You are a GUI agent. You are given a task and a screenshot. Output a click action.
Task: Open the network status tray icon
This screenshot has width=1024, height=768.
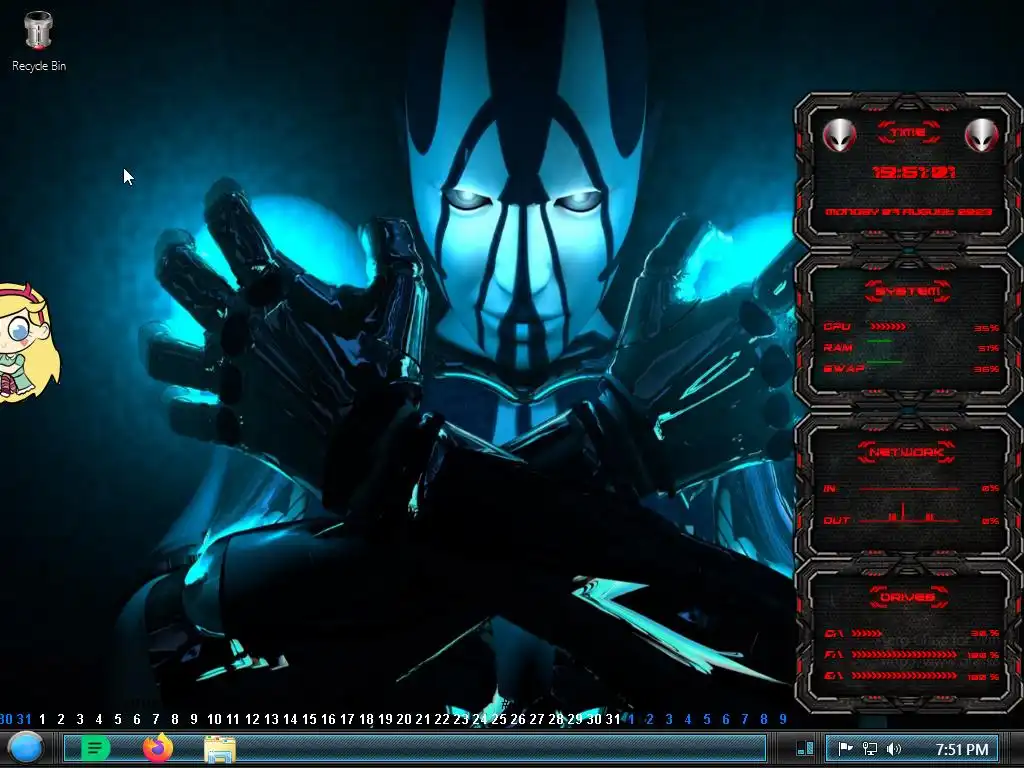[869, 749]
